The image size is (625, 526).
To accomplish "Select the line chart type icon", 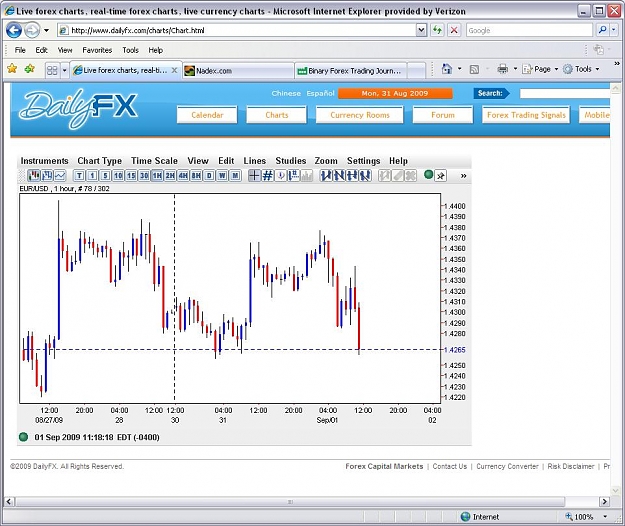I will tap(60, 175).
